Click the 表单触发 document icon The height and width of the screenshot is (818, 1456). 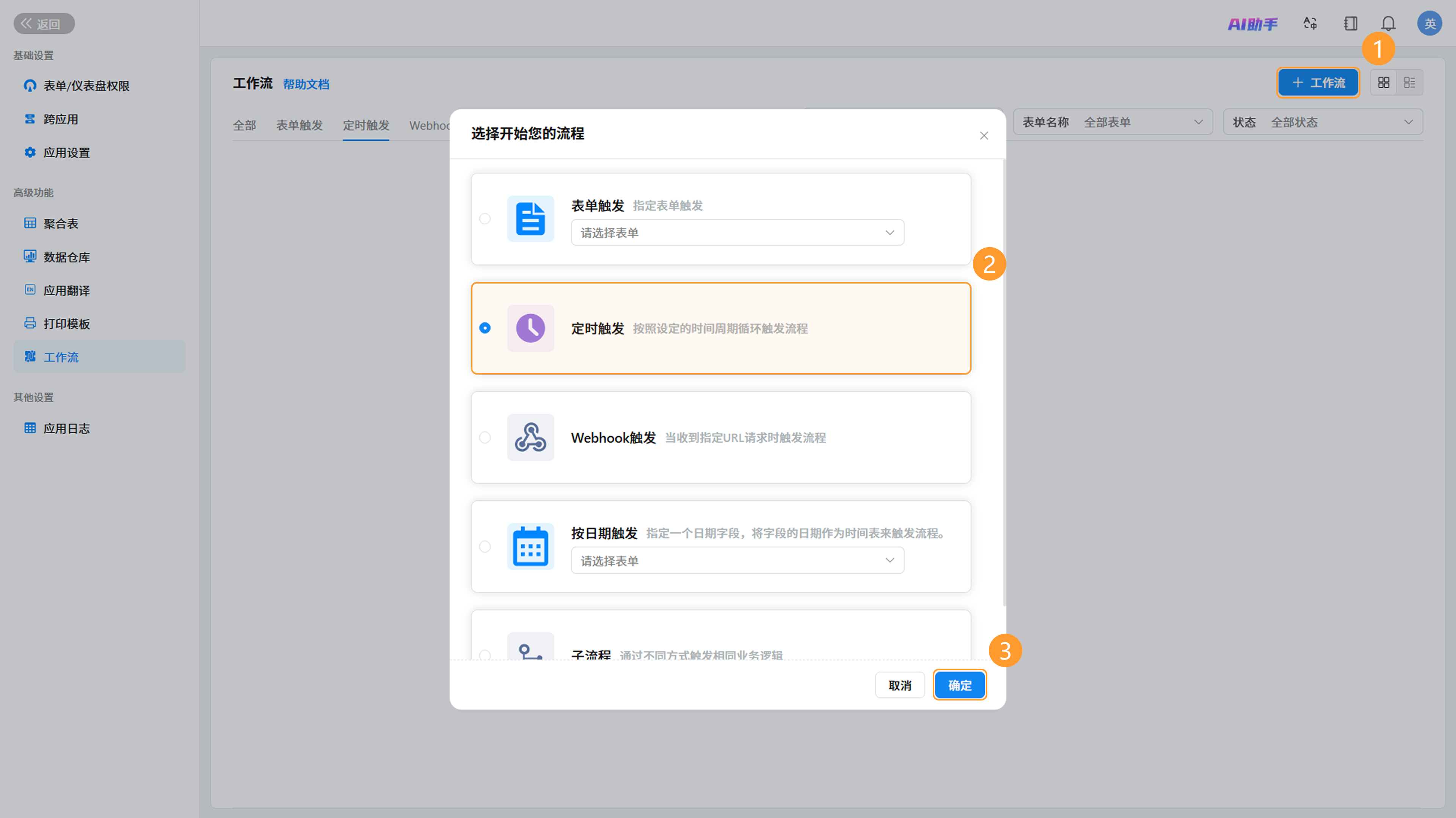pyautogui.click(x=530, y=219)
